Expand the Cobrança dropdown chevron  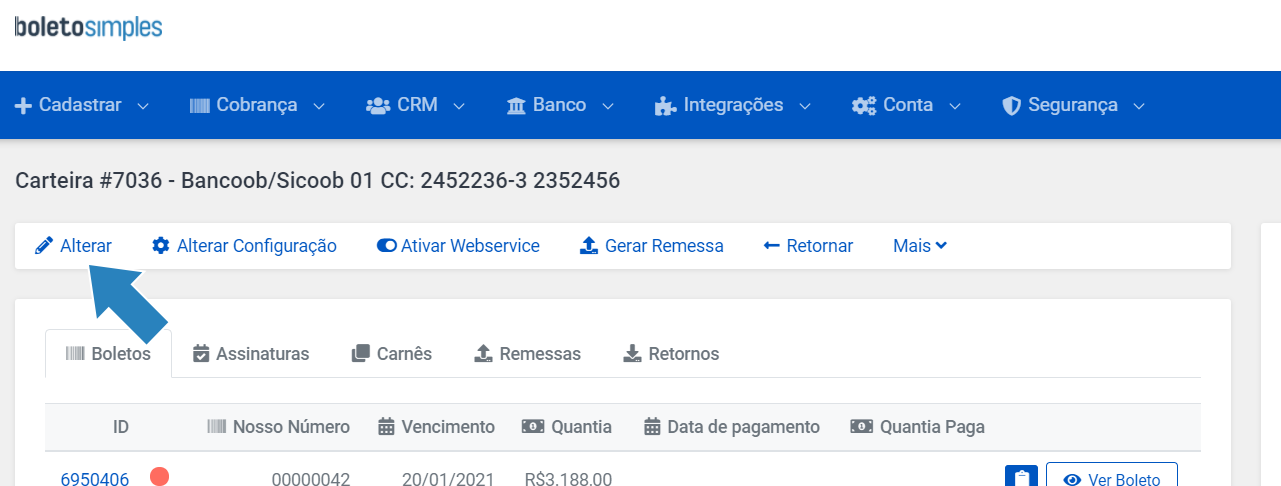coord(319,106)
